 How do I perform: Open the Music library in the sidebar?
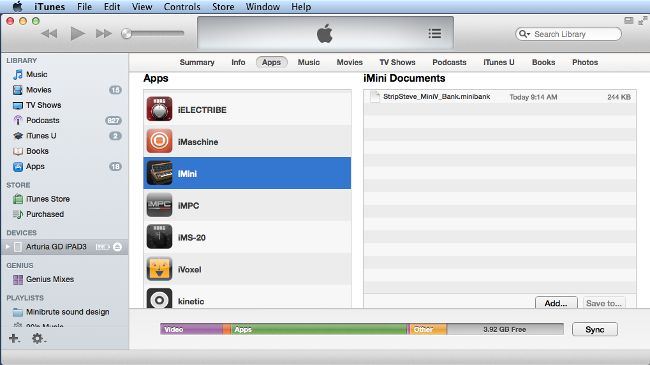coord(36,74)
